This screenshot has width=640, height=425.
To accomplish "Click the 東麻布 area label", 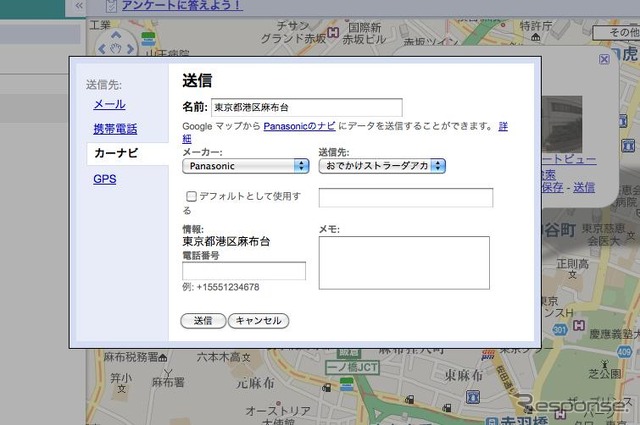I will tap(464, 375).
